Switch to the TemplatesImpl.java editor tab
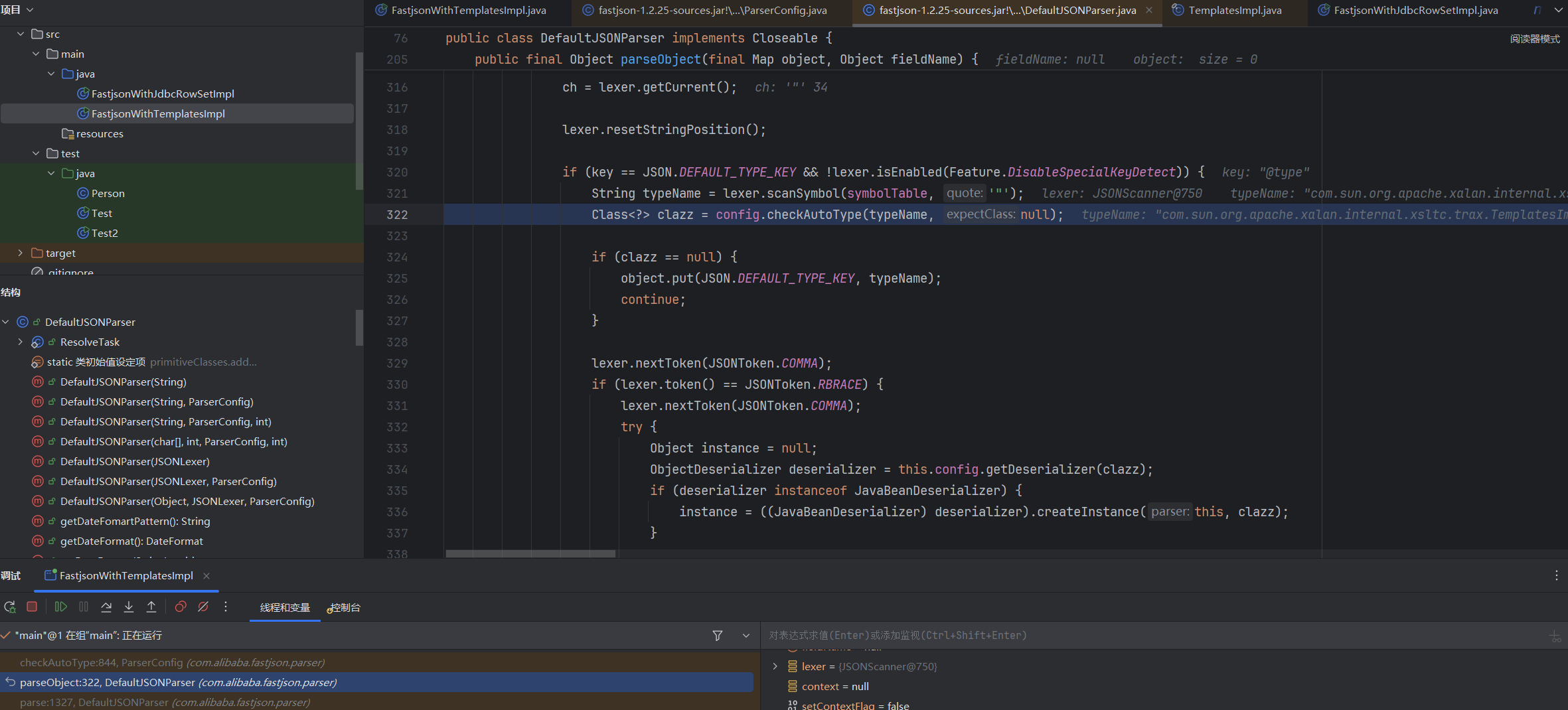This screenshot has width=1568, height=710. point(1235,11)
